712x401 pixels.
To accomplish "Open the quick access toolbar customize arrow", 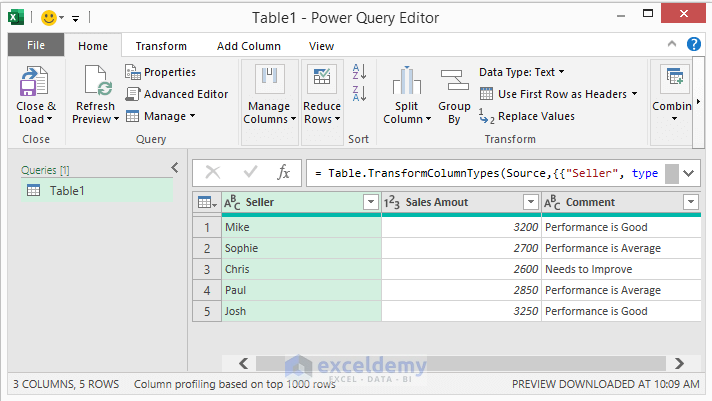I will tap(75, 19).
